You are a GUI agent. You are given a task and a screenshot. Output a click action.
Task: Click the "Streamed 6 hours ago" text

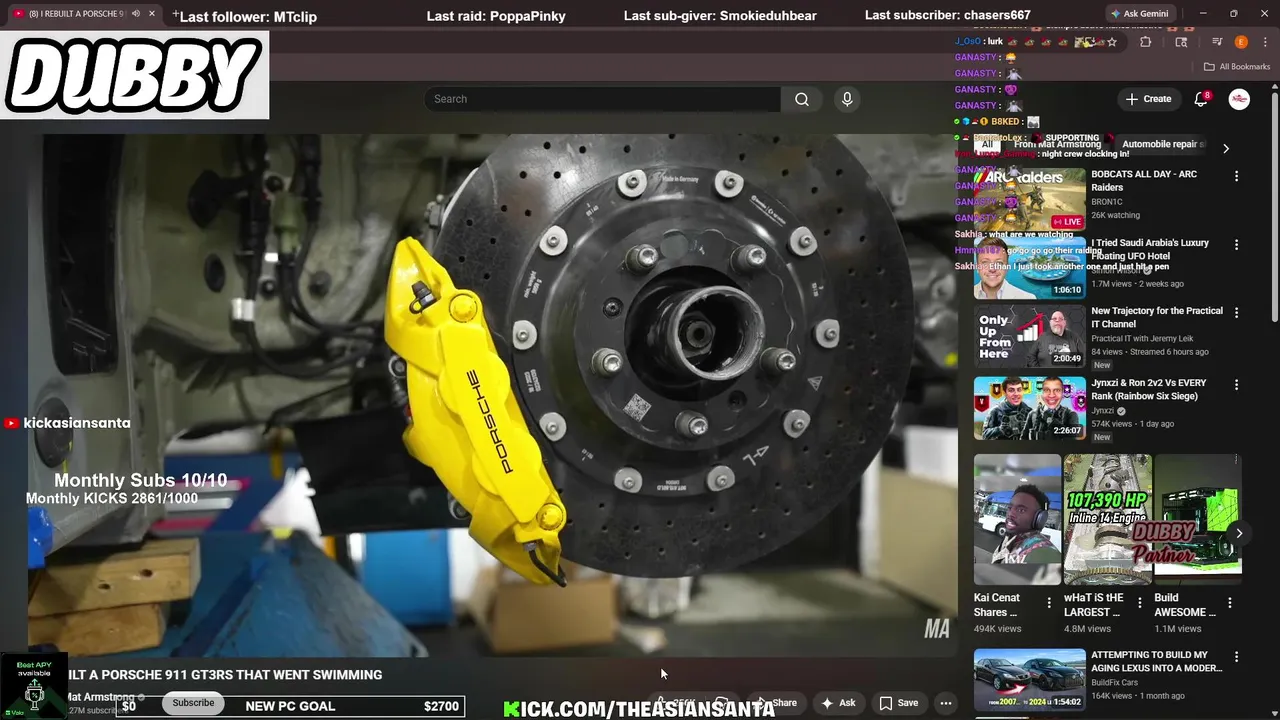coord(1168,352)
